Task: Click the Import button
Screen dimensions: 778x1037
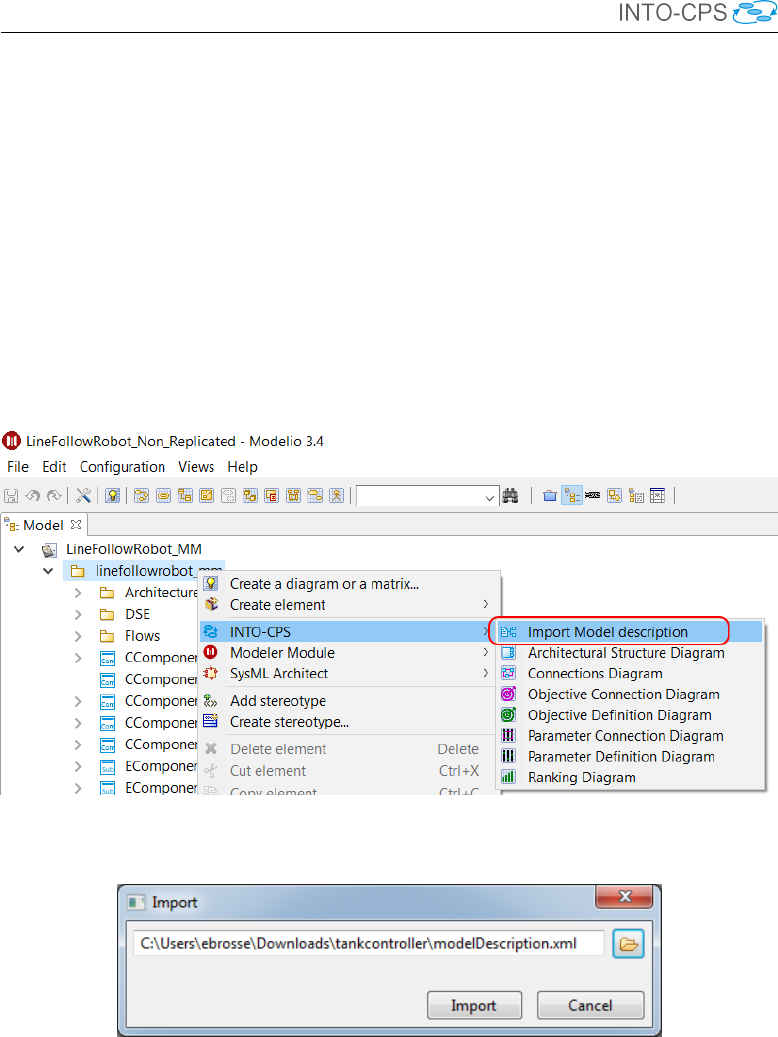Action: coord(474,1005)
